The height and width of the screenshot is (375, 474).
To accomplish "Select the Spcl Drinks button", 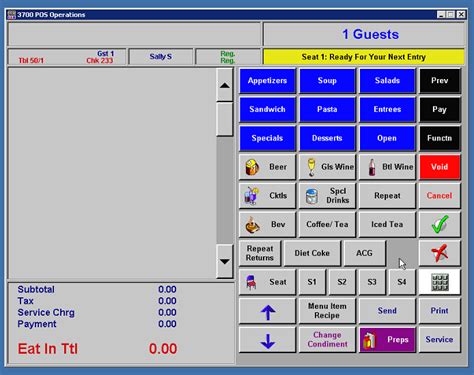I will 327,196.
